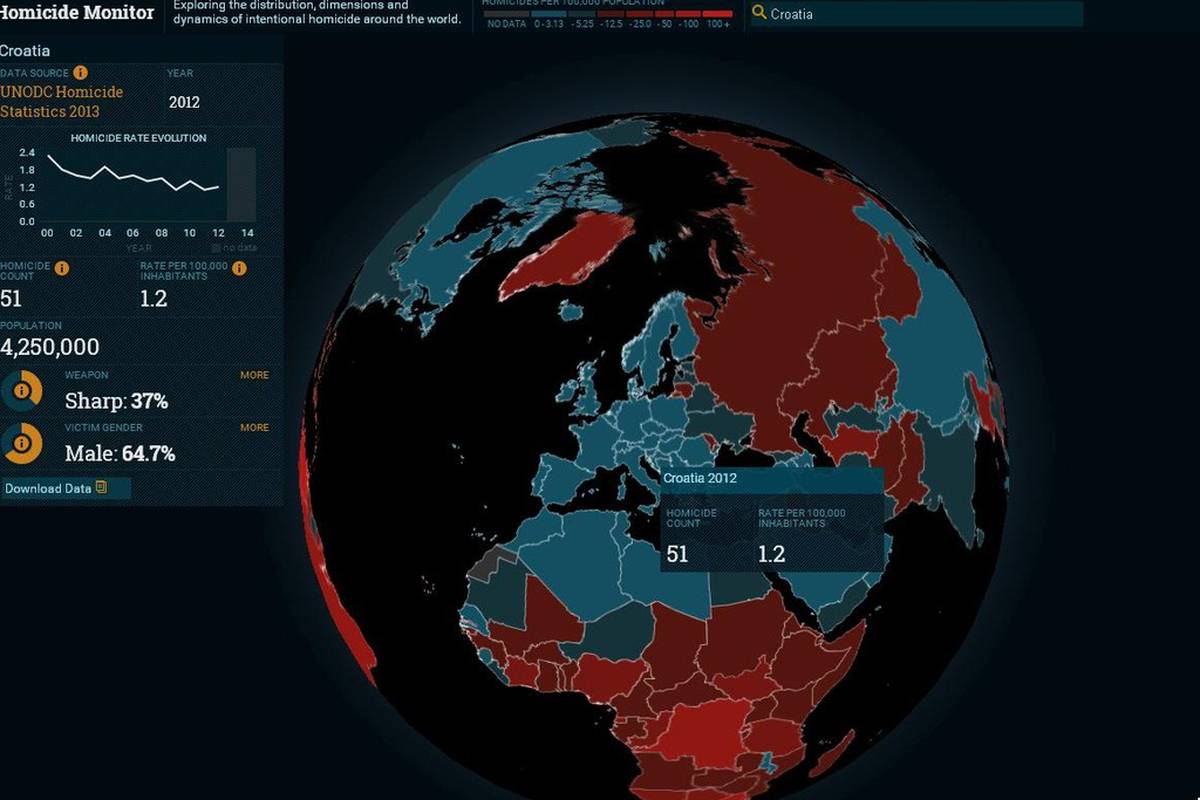Image resolution: width=1200 pixels, height=800 pixels.
Task: Open the Year 2012 selector
Action: (184, 102)
